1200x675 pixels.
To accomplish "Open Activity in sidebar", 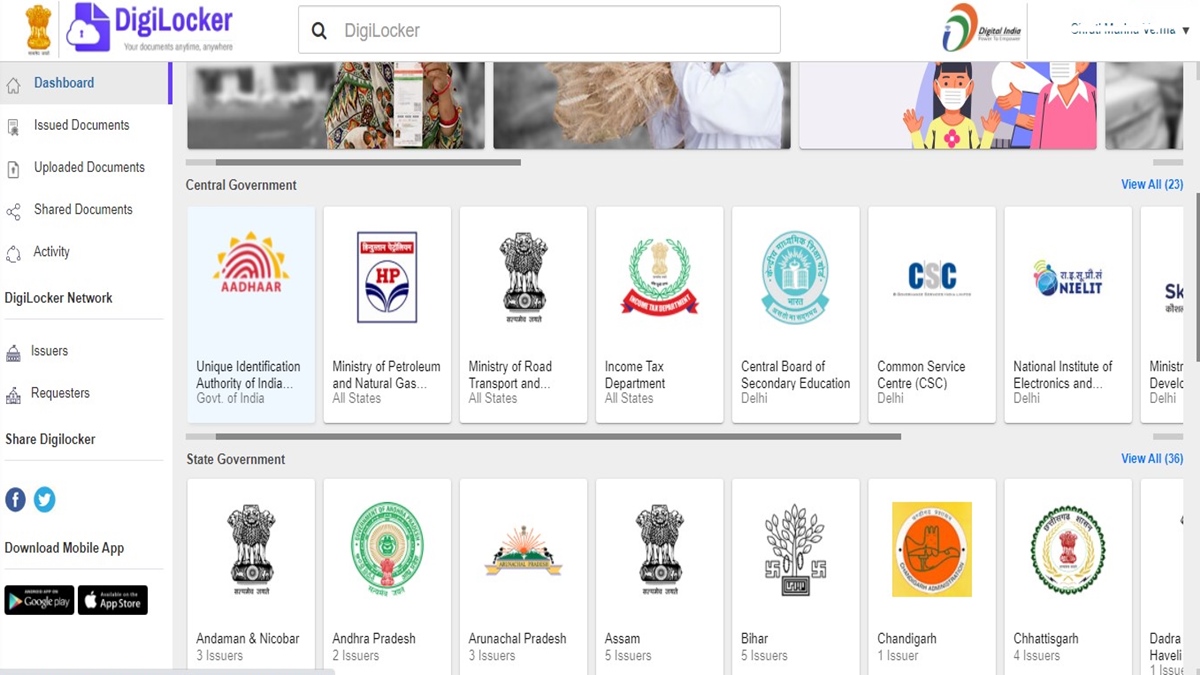I will click(51, 251).
